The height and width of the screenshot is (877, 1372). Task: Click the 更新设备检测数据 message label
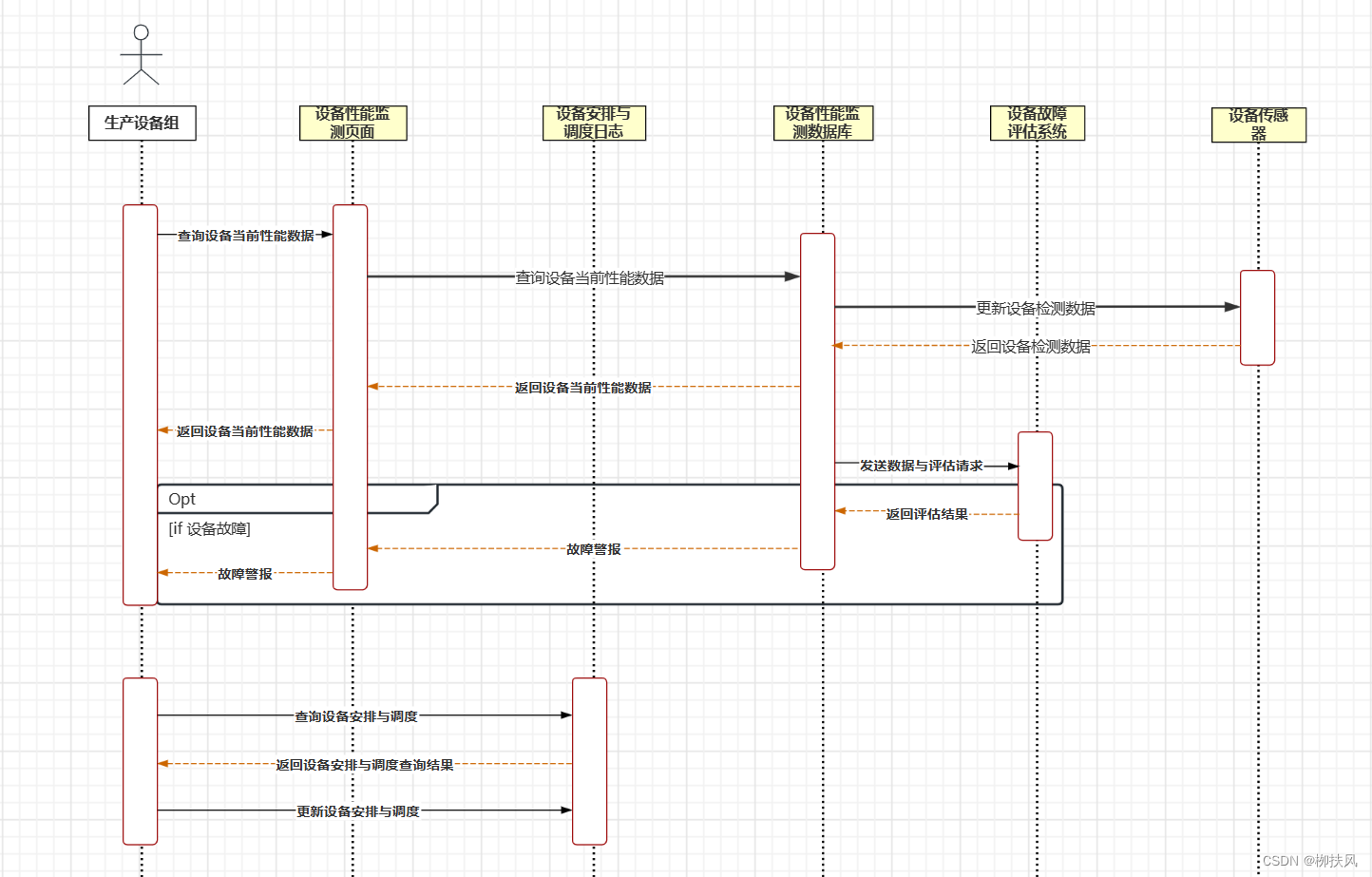tap(1036, 308)
